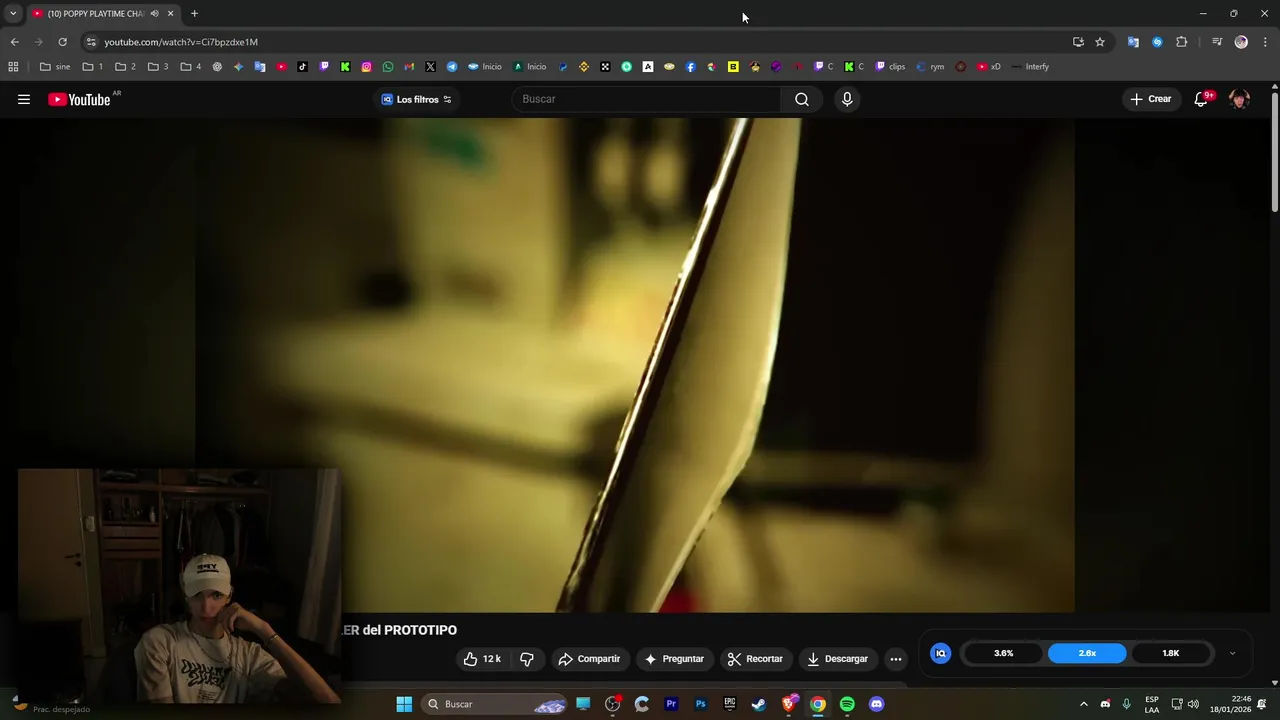Open the YouTube account avatar menu
1280x720 pixels.
[x=1240, y=99]
